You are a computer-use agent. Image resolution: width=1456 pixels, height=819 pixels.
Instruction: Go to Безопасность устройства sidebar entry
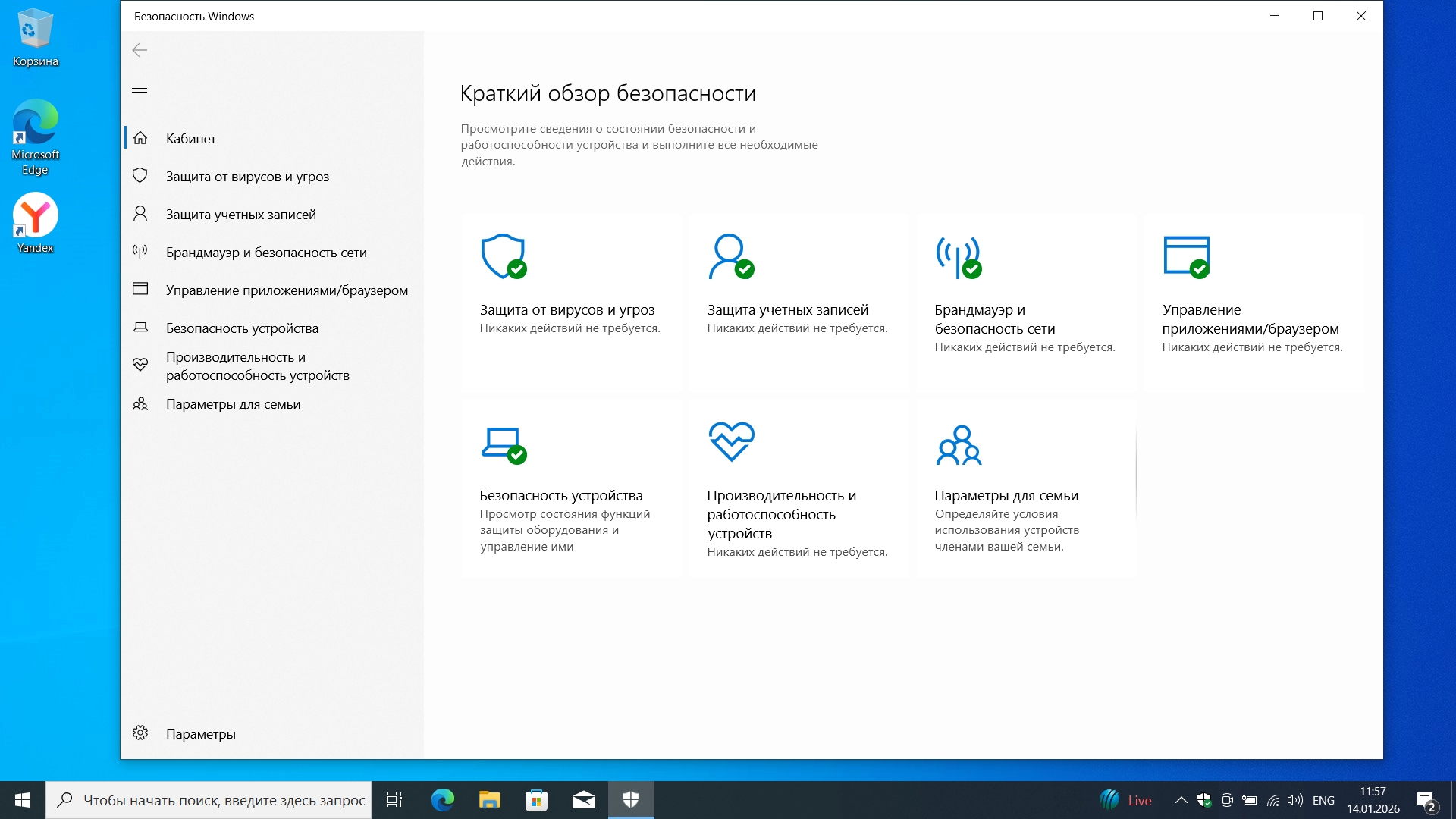click(242, 328)
